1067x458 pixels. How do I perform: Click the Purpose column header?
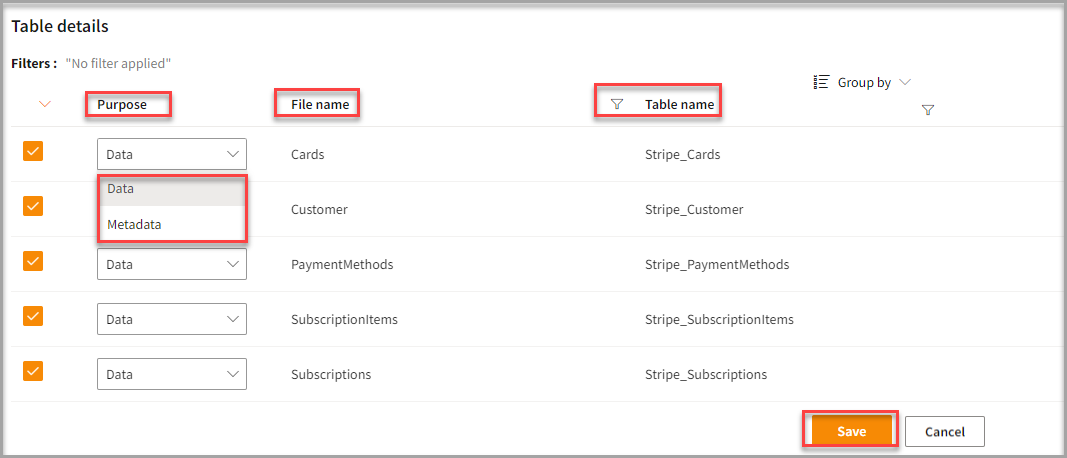pos(122,104)
